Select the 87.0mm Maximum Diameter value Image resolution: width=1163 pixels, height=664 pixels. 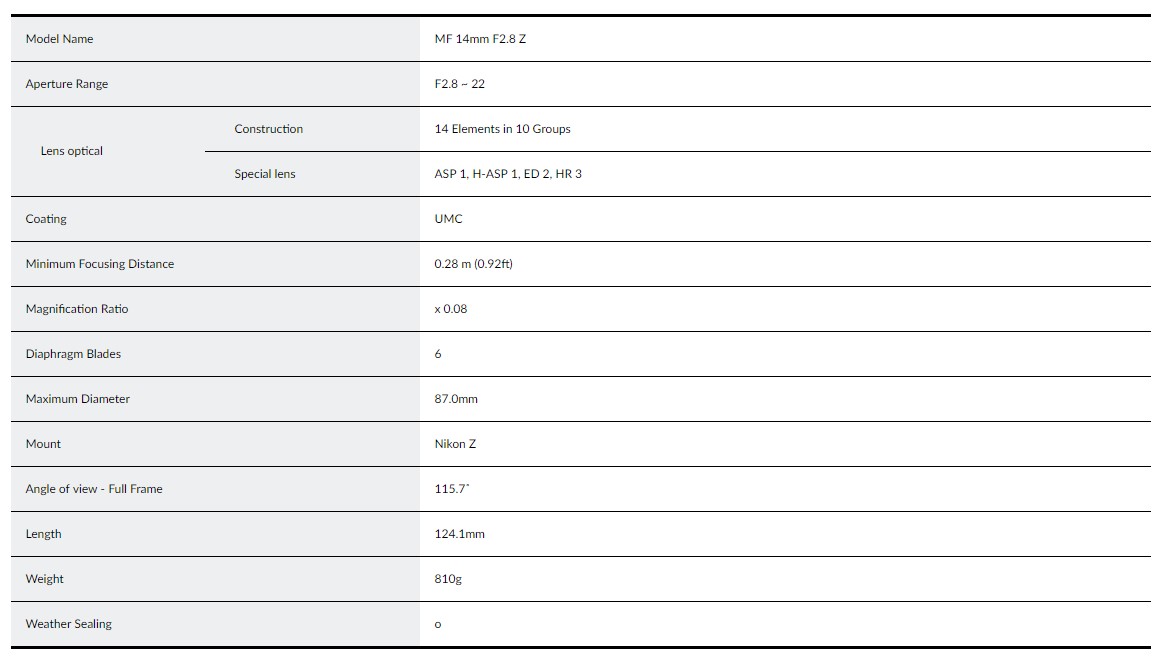456,399
